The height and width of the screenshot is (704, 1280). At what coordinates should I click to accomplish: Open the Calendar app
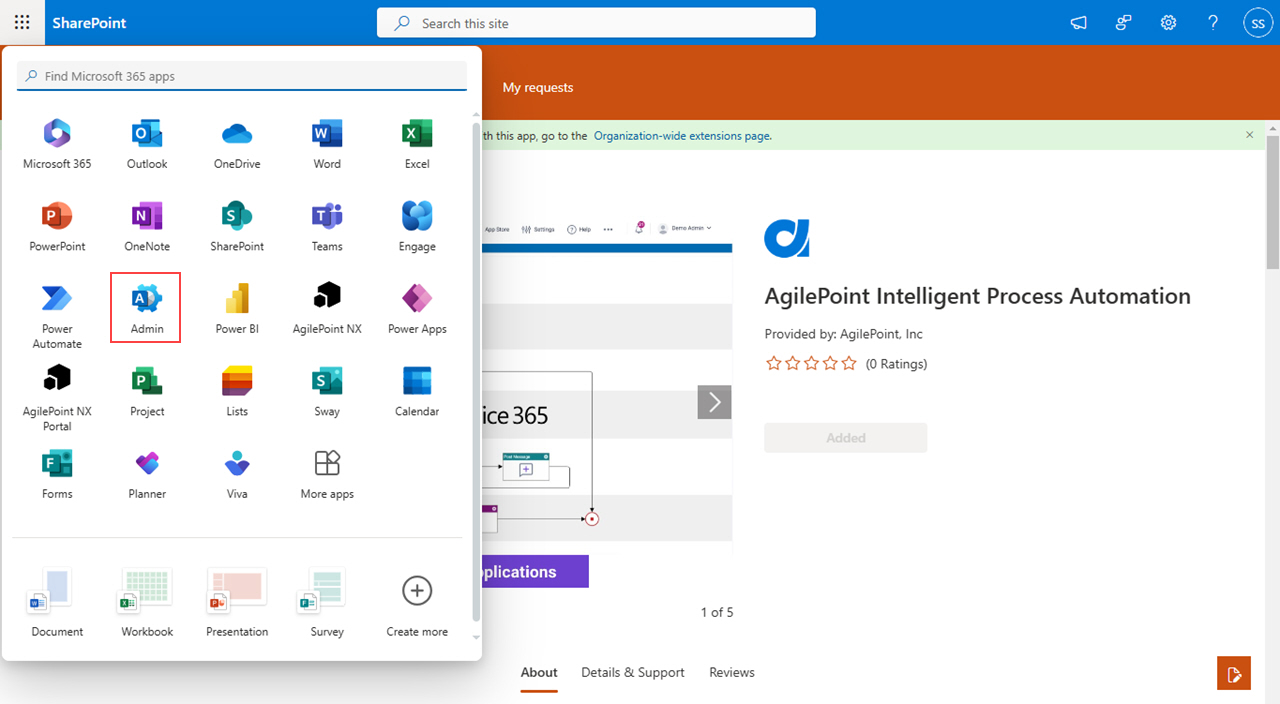tap(417, 391)
